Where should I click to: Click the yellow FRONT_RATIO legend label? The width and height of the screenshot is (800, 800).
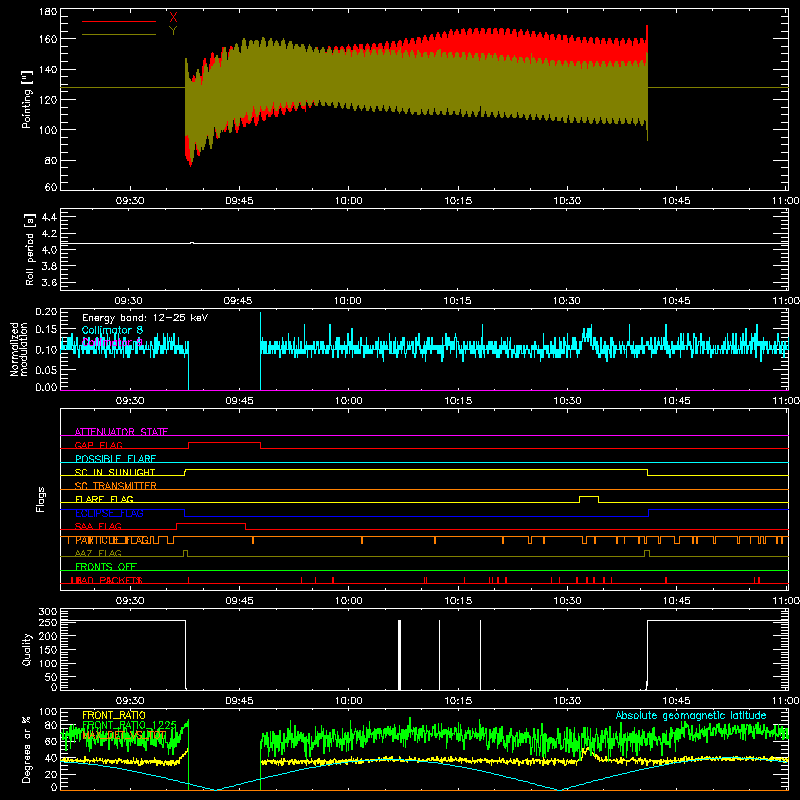click(114, 715)
